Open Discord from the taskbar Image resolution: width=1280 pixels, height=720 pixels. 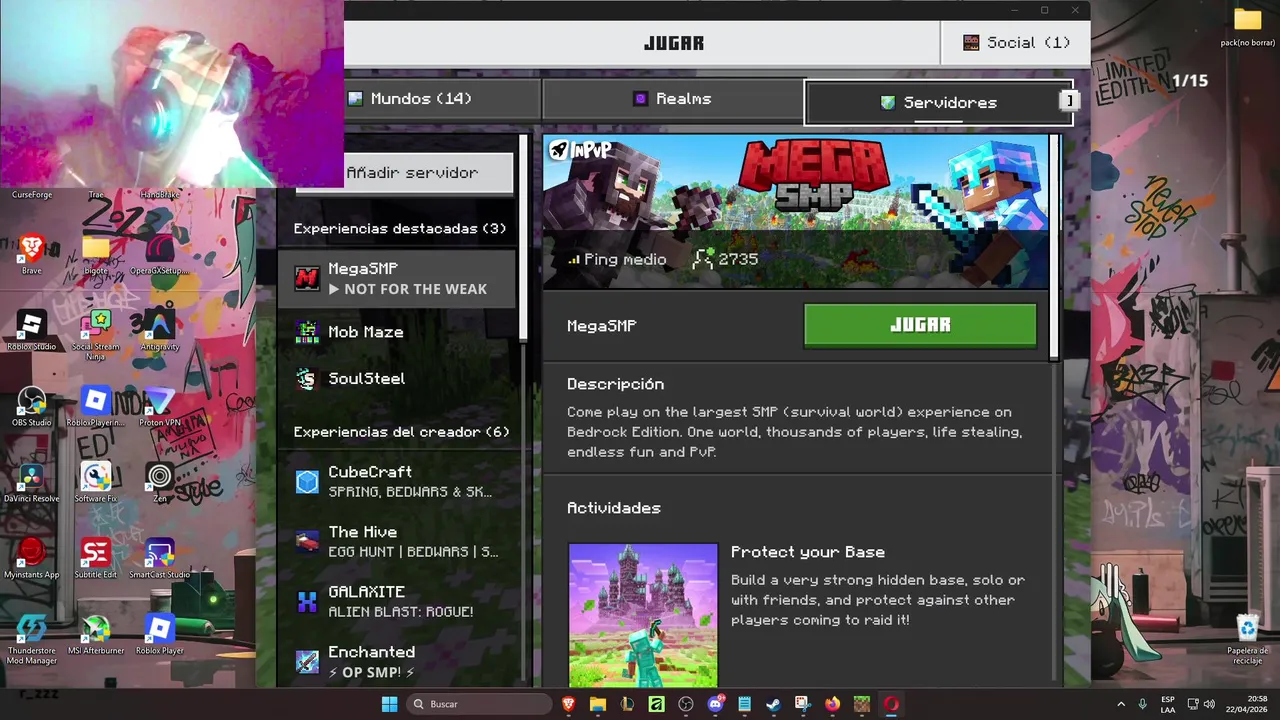point(715,704)
